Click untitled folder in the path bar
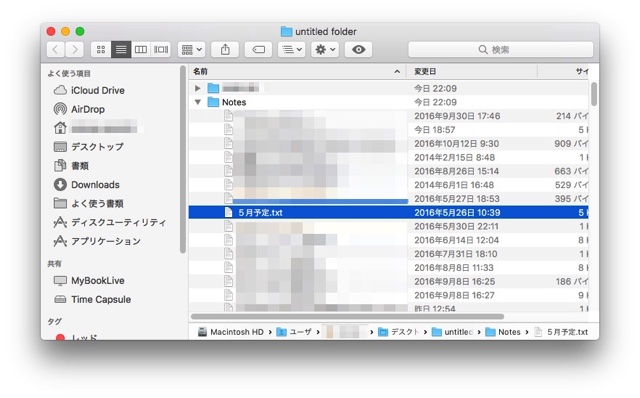The height and width of the screenshot is (398, 640). pyautogui.click(x=452, y=332)
